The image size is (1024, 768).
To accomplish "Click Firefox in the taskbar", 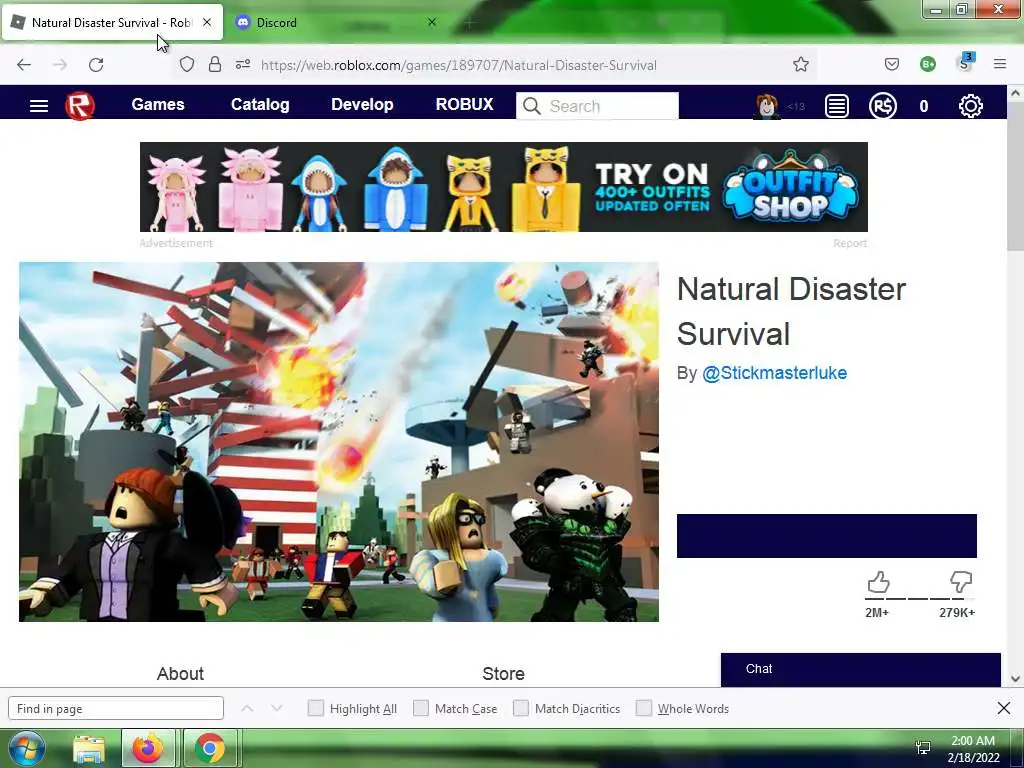I will click(148, 748).
